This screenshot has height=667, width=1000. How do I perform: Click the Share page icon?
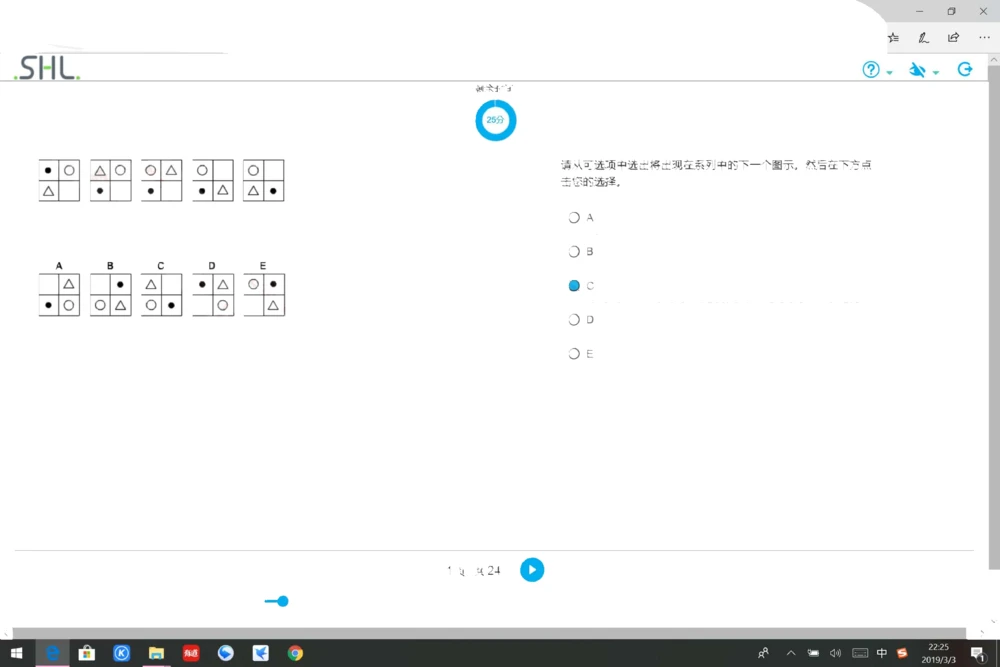(953, 37)
